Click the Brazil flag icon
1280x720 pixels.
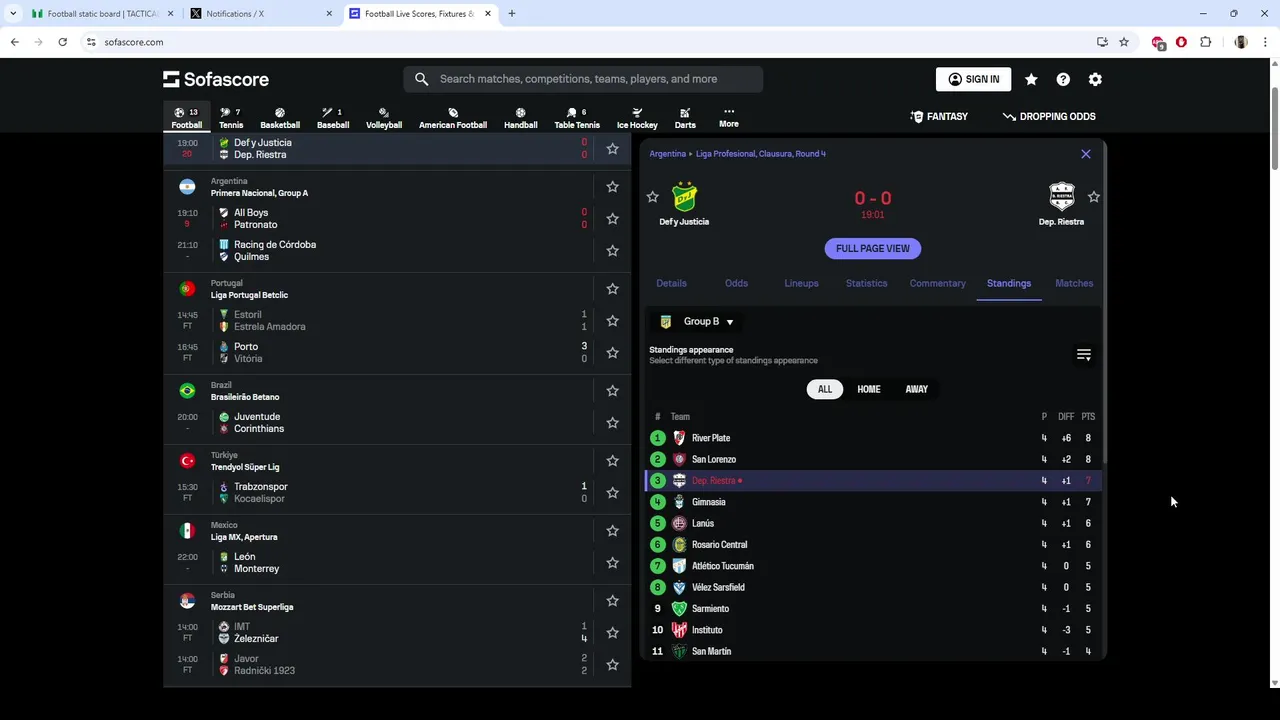coord(187,391)
